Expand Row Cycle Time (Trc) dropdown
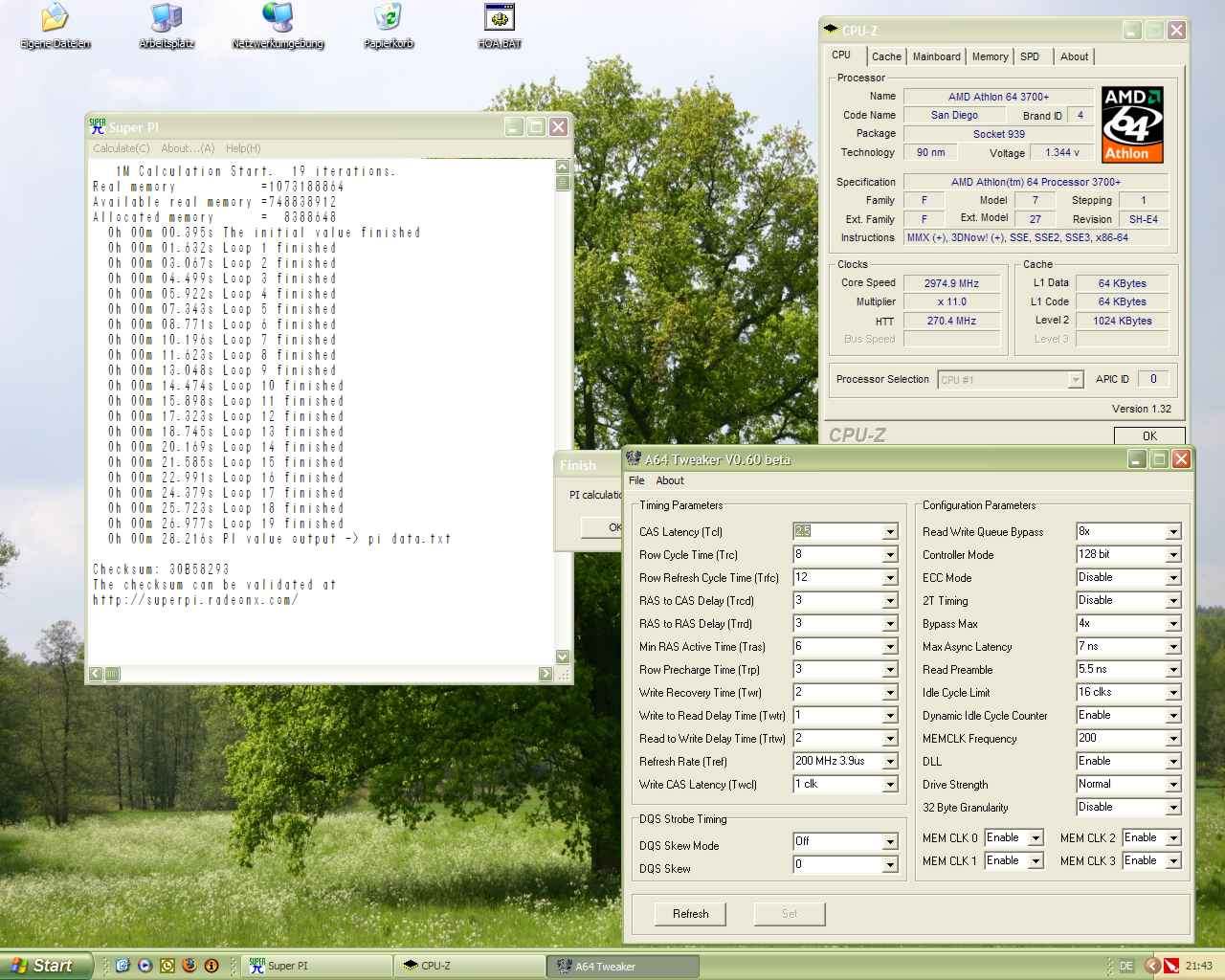This screenshot has width=1225, height=980. click(890, 555)
